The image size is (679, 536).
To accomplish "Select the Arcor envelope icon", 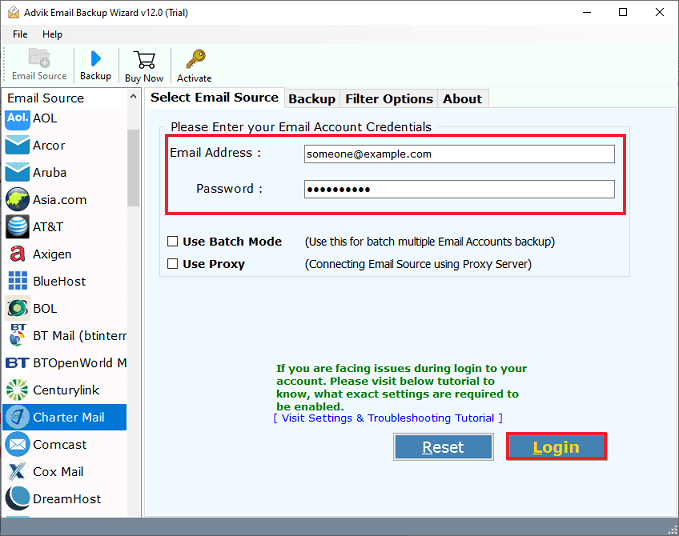I will (17, 145).
